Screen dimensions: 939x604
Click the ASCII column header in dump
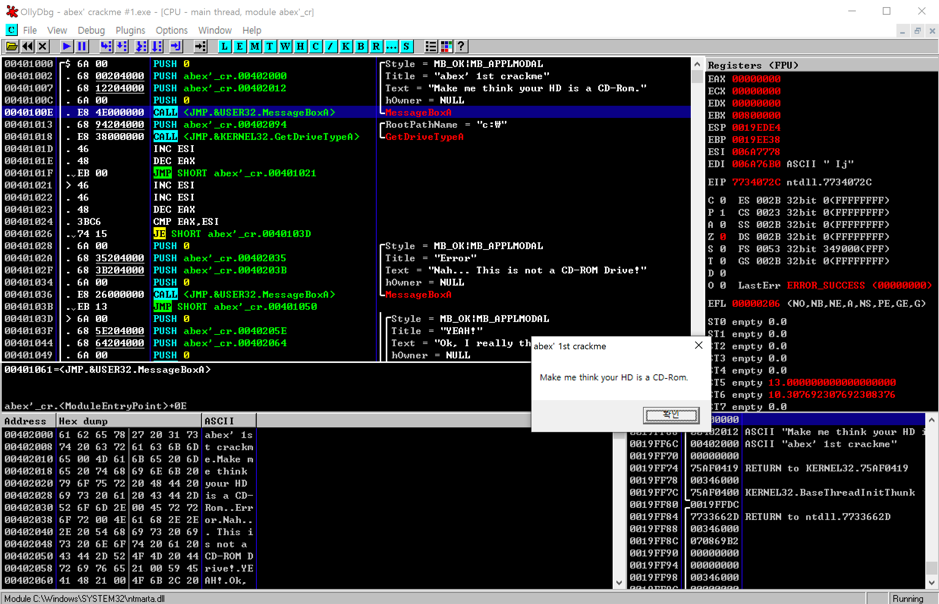click(229, 421)
